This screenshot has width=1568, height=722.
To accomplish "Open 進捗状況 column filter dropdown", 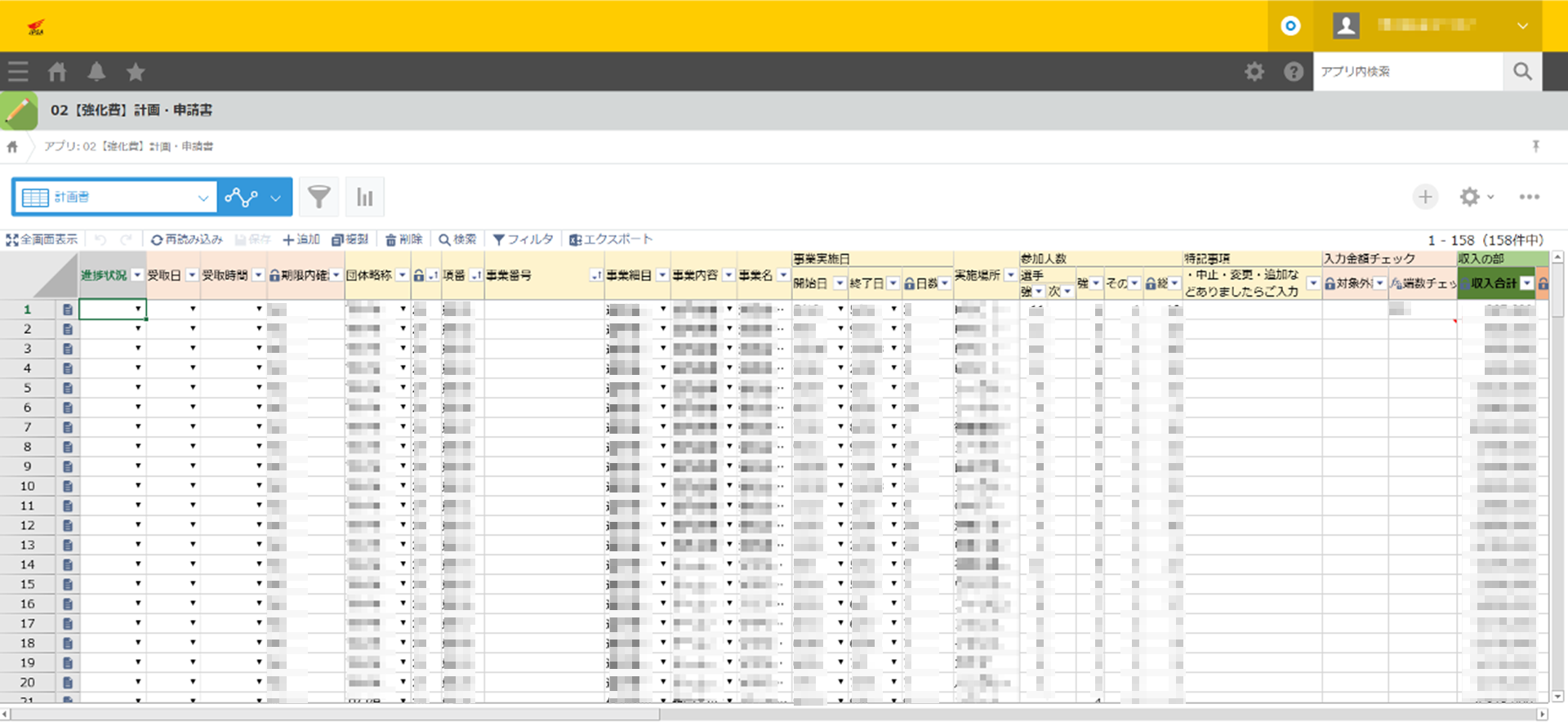I will pos(137,275).
